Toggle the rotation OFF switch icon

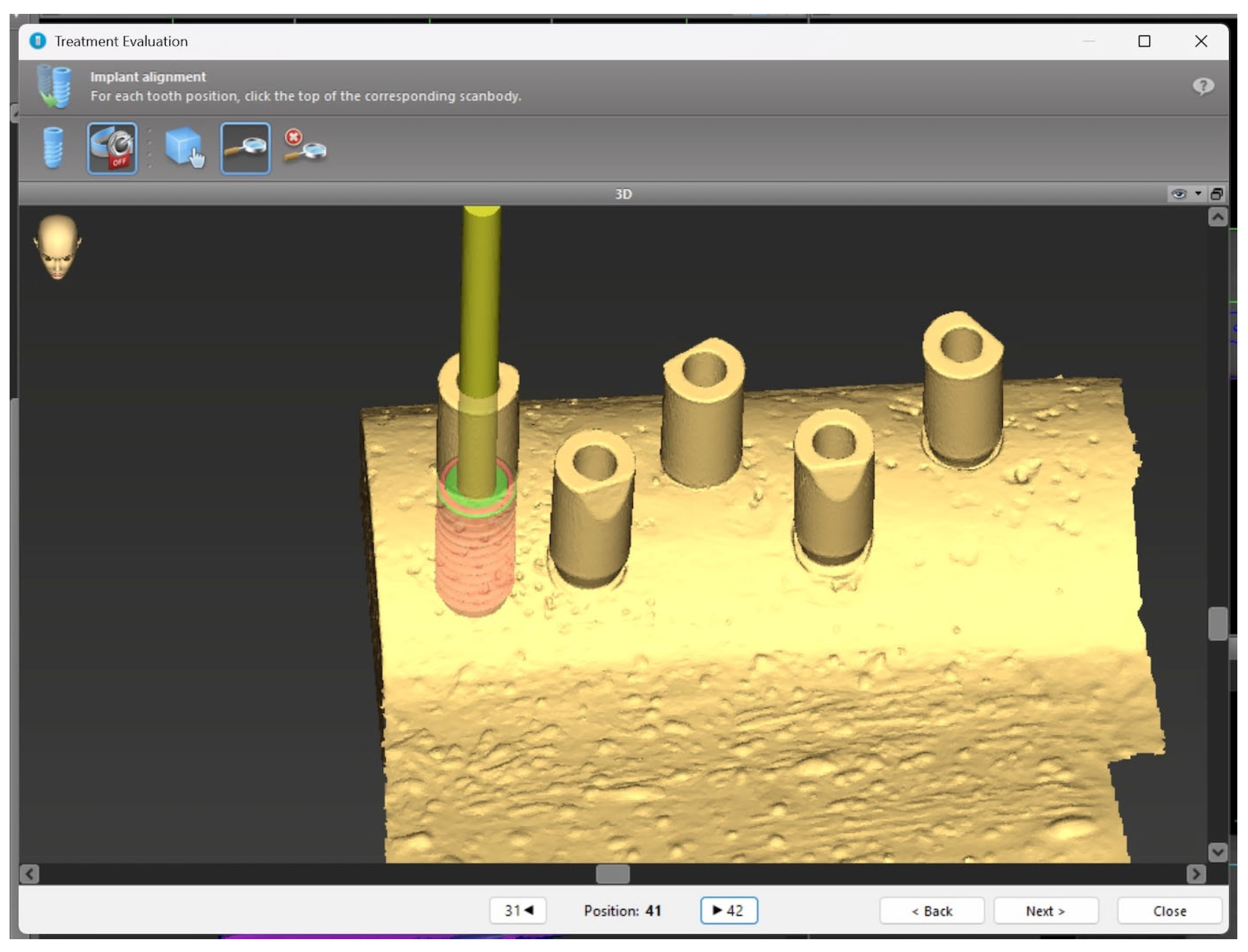tap(112, 148)
